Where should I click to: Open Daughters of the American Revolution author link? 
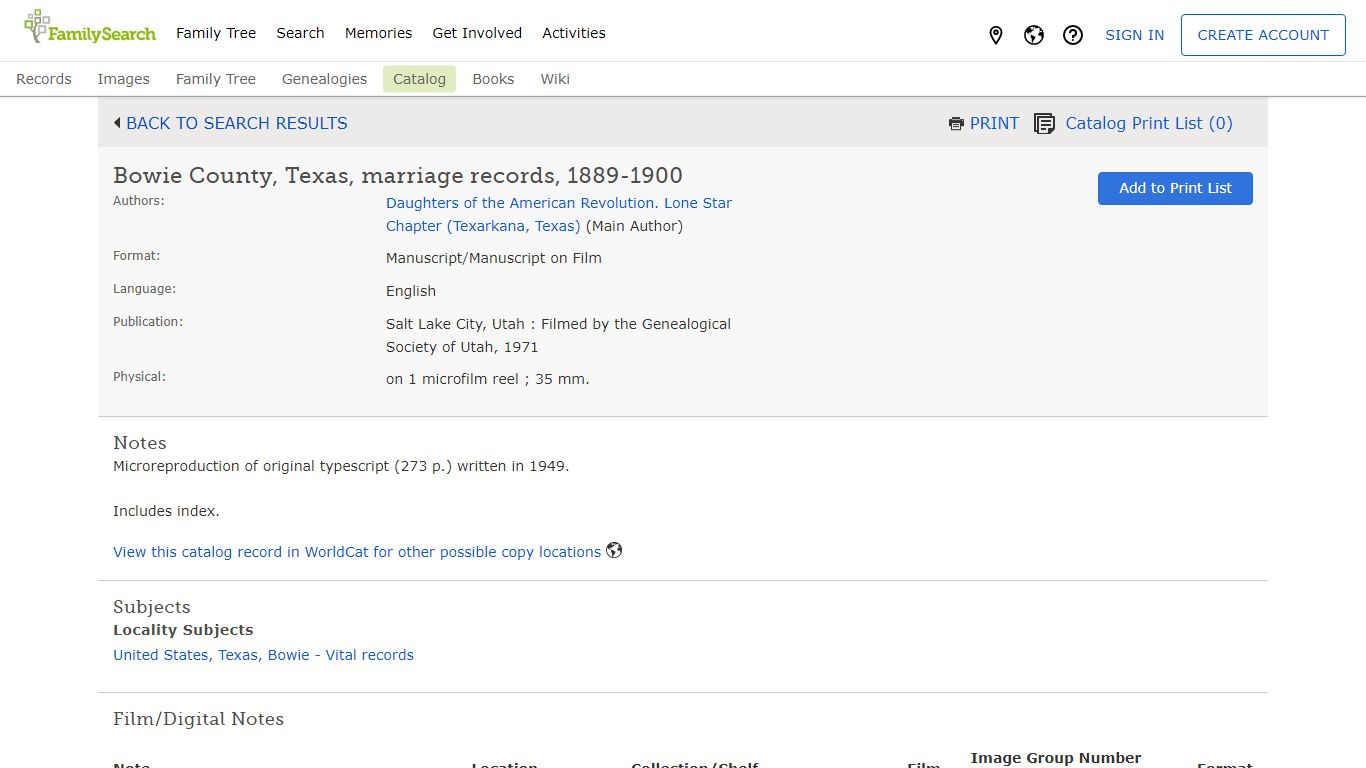(x=559, y=214)
